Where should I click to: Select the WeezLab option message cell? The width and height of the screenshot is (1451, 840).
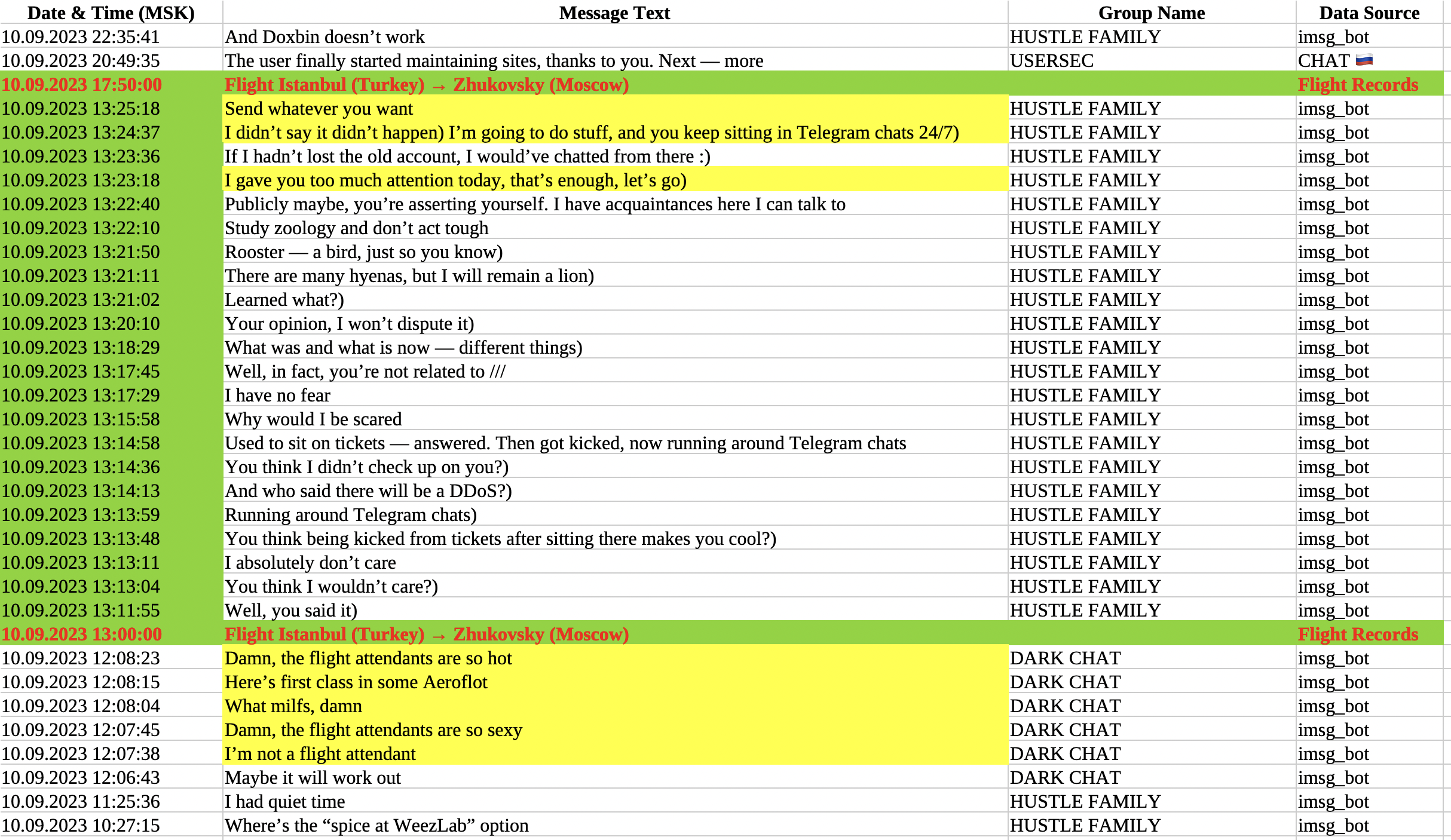pos(376,825)
